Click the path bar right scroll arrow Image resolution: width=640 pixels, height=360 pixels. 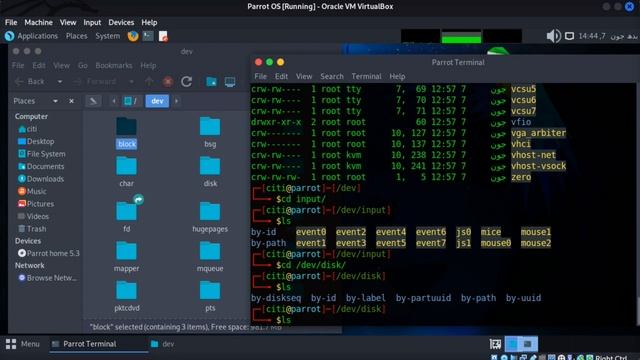[x=176, y=101]
